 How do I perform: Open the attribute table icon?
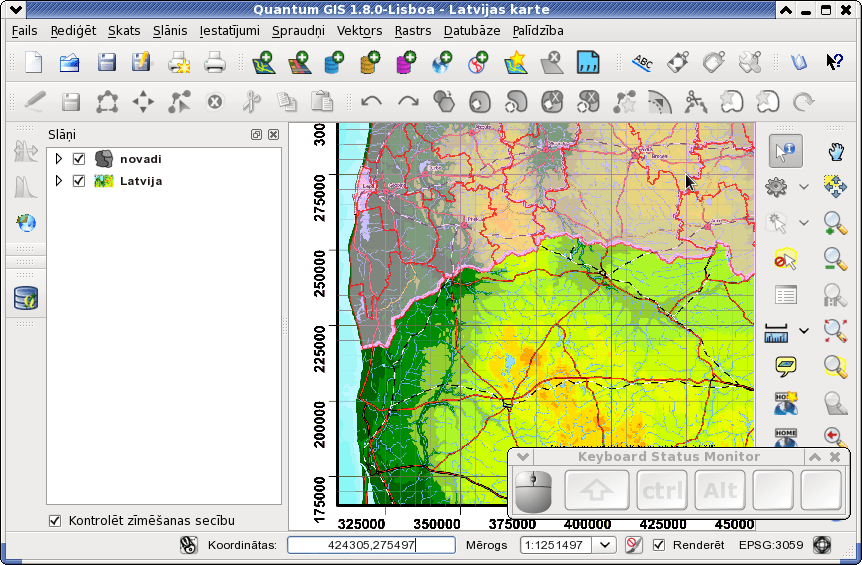(x=785, y=295)
